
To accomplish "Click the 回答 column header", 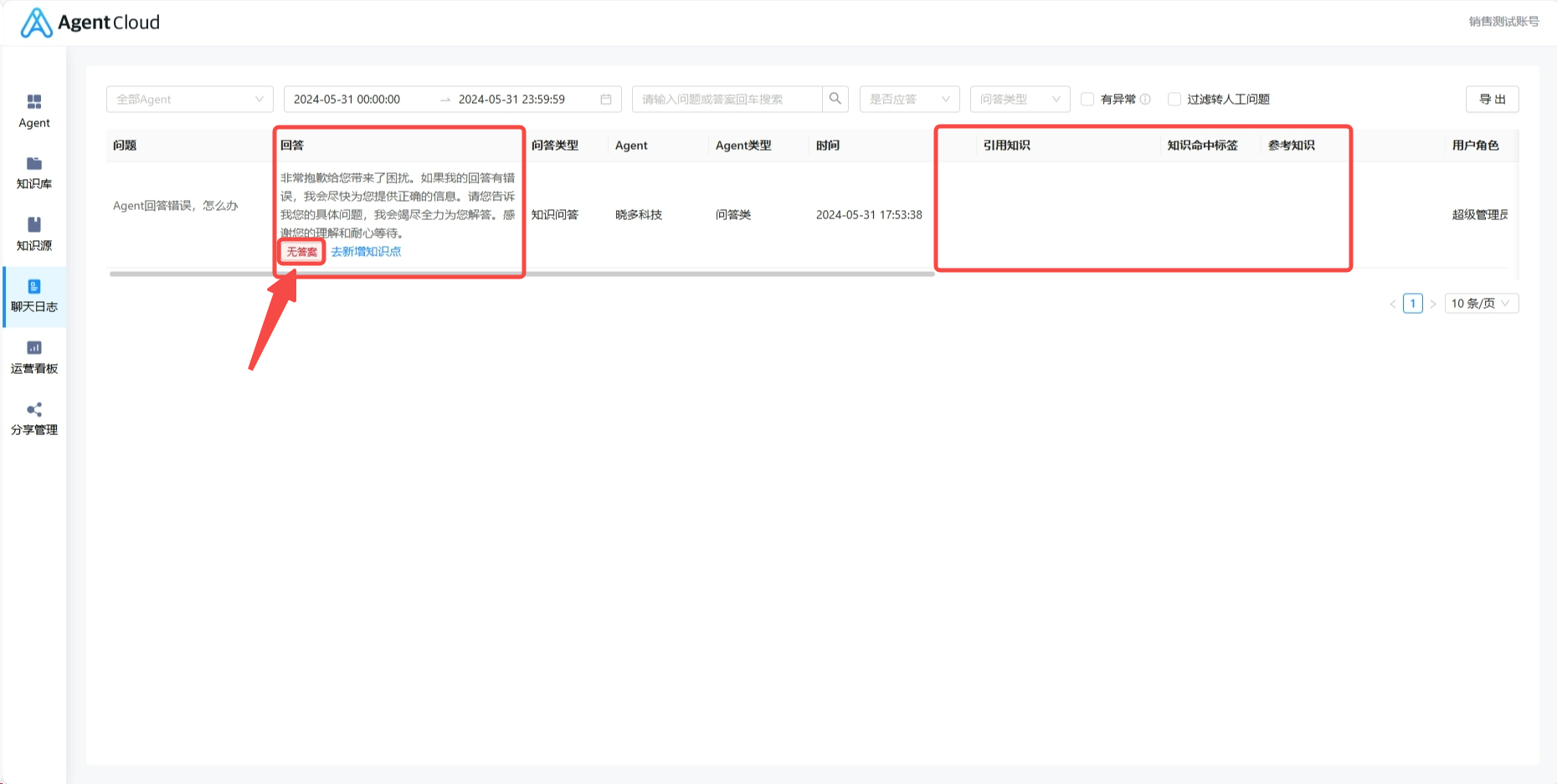I will (x=292, y=145).
